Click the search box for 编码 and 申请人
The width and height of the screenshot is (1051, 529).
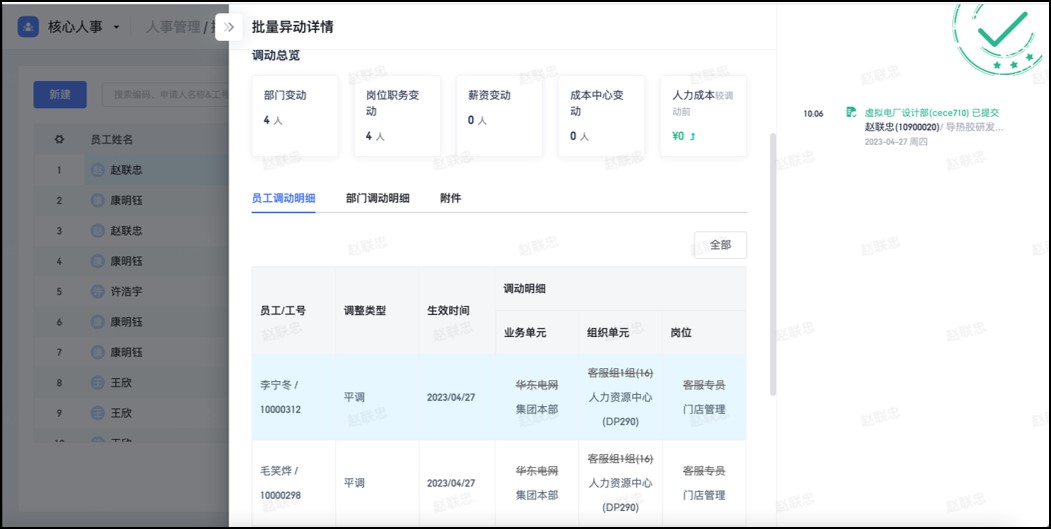point(165,94)
